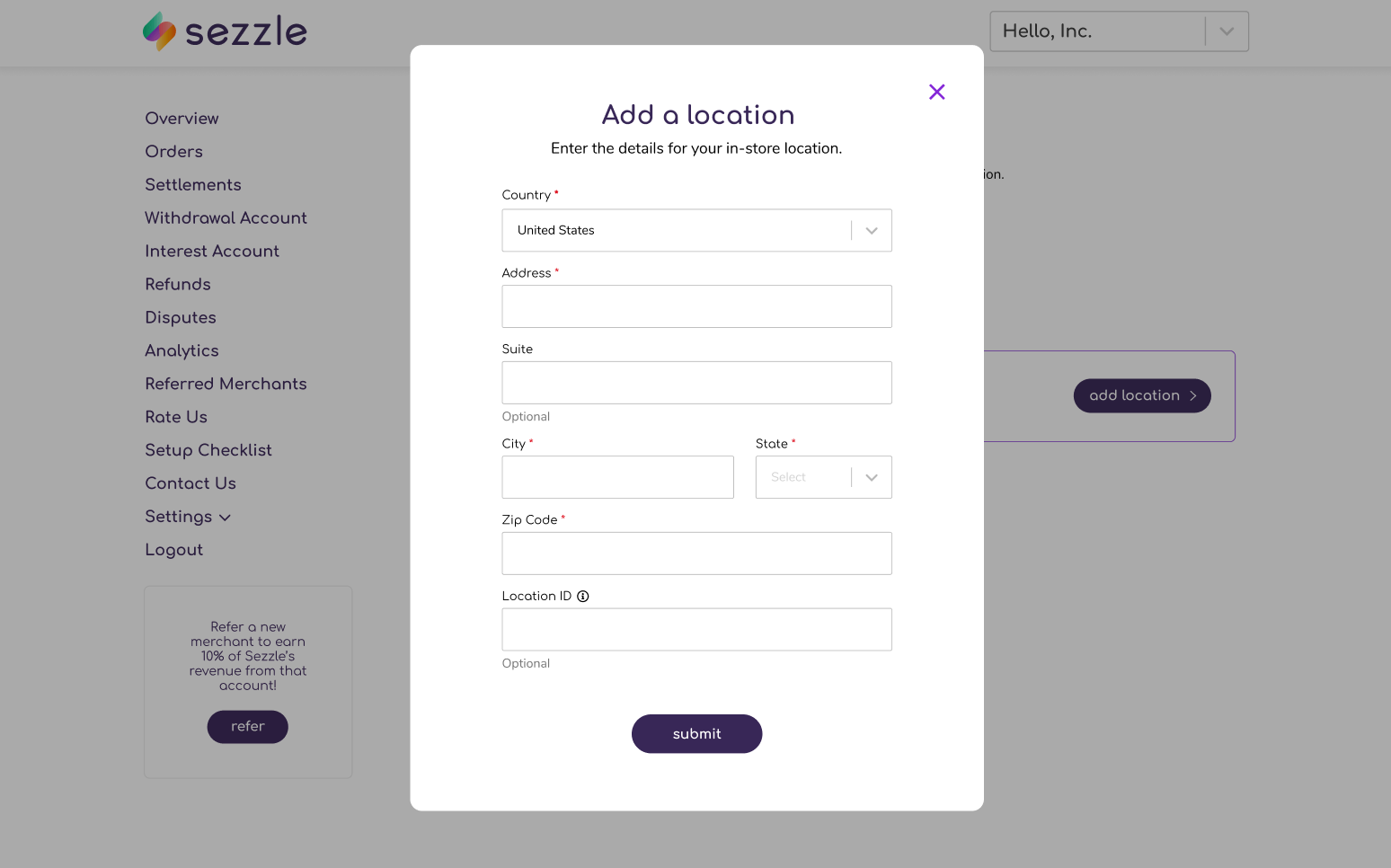The width and height of the screenshot is (1391, 868).
Task: Open the Country selector showing United States
Action: [x=696, y=230]
